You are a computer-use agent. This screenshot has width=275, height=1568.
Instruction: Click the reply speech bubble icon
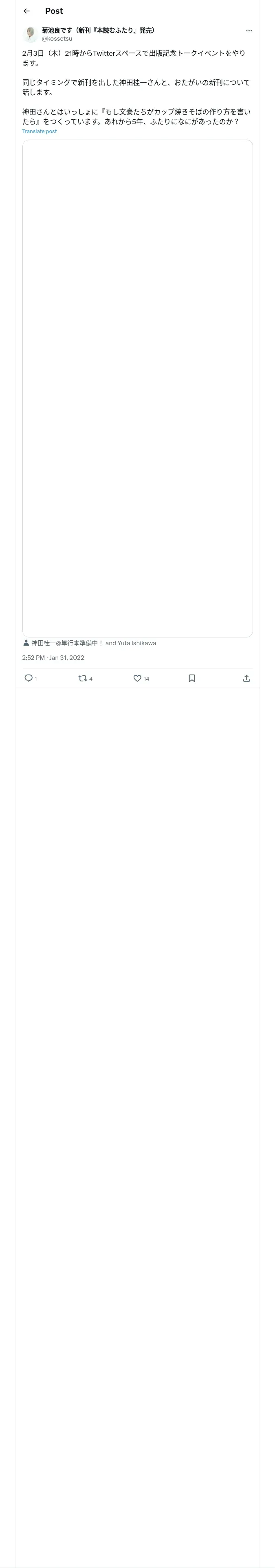coord(28,678)
